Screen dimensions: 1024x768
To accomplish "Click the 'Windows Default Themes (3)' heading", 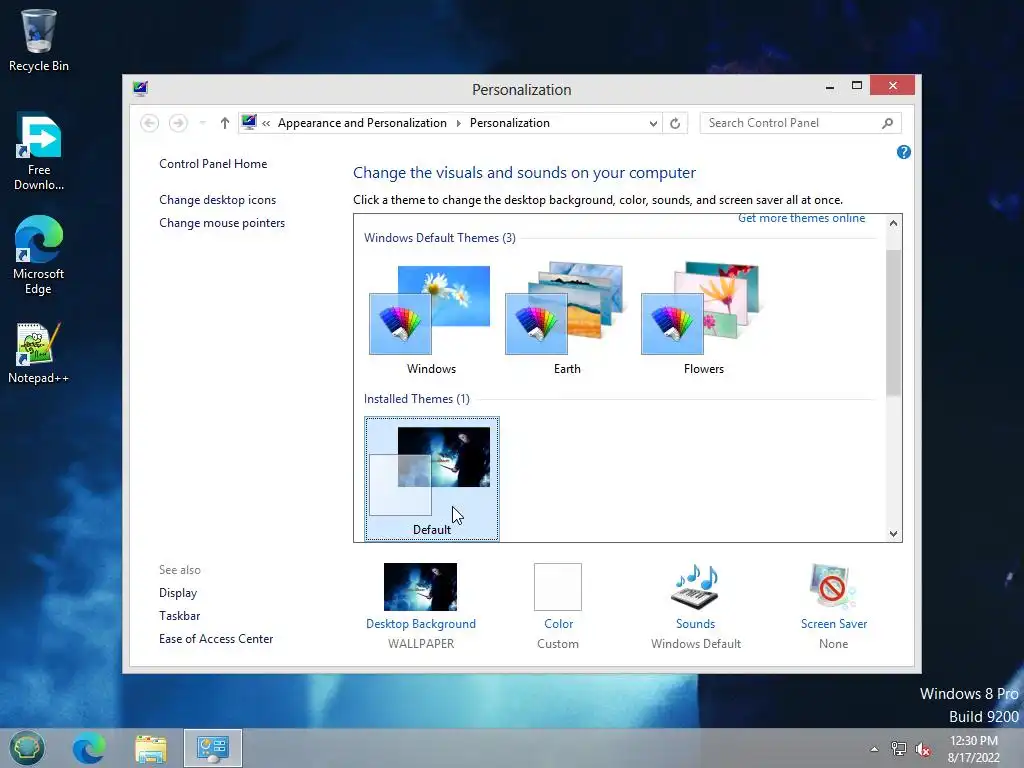I will point(440,238).
